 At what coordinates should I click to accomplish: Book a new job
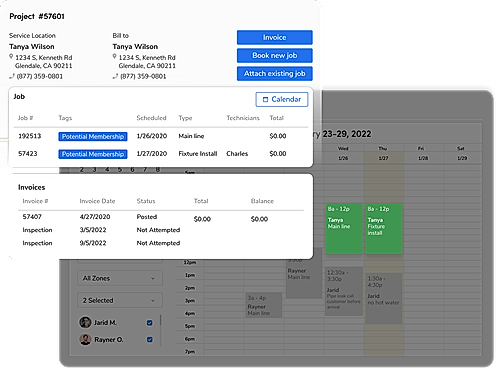click(274, 55)
